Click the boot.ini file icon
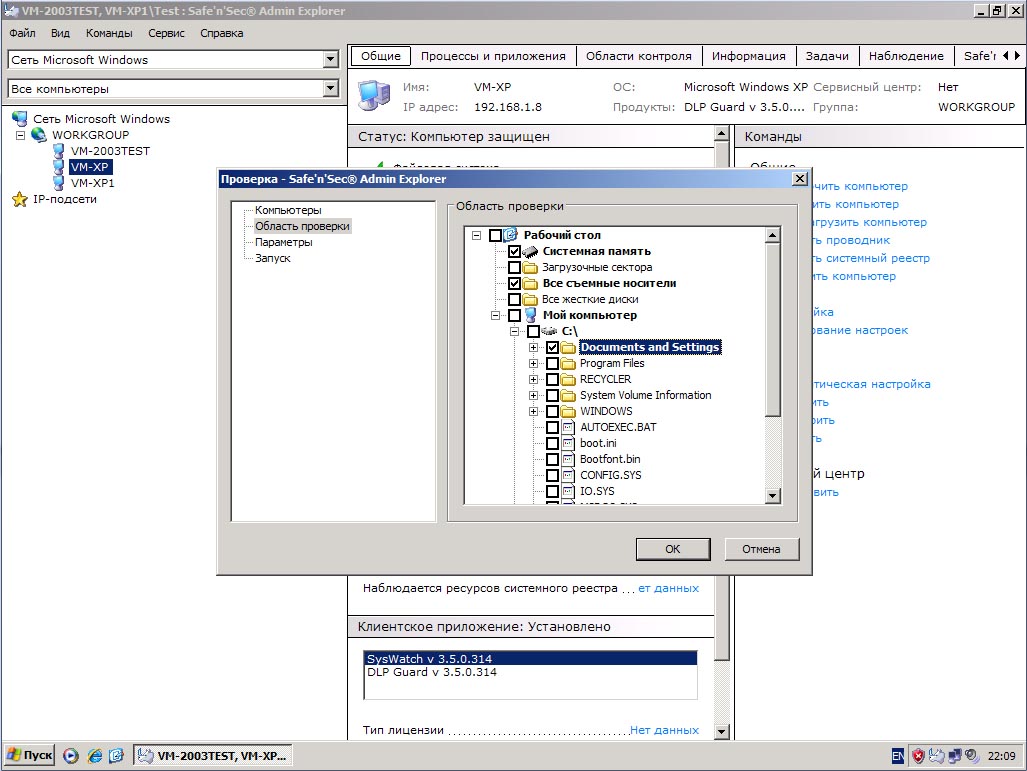The width and height of the screenshot is (1027, 771). point(569,443)
